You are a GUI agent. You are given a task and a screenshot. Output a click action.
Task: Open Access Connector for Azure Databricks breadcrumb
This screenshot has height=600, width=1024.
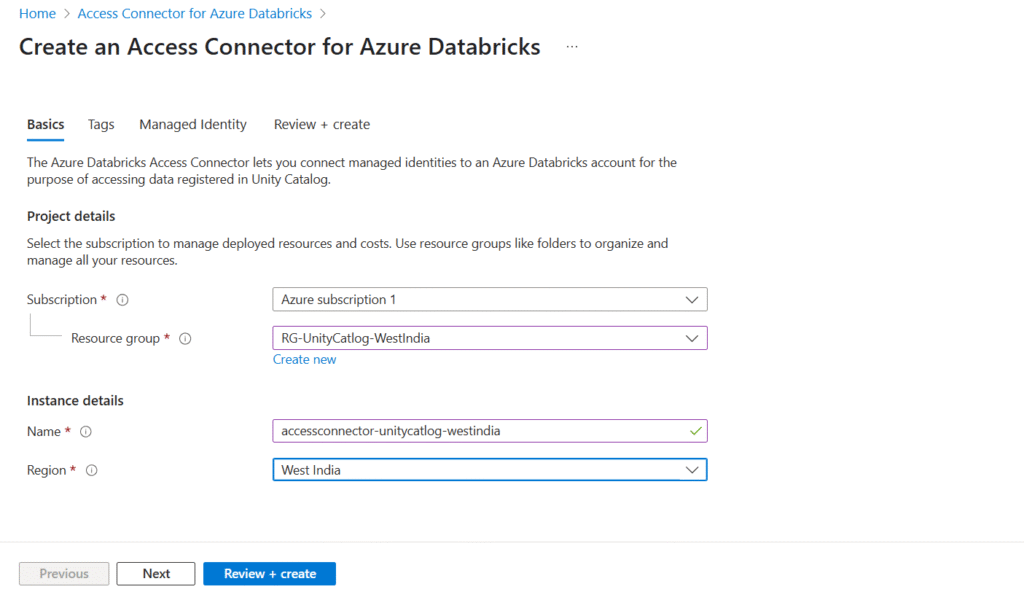tap(195, 14)
